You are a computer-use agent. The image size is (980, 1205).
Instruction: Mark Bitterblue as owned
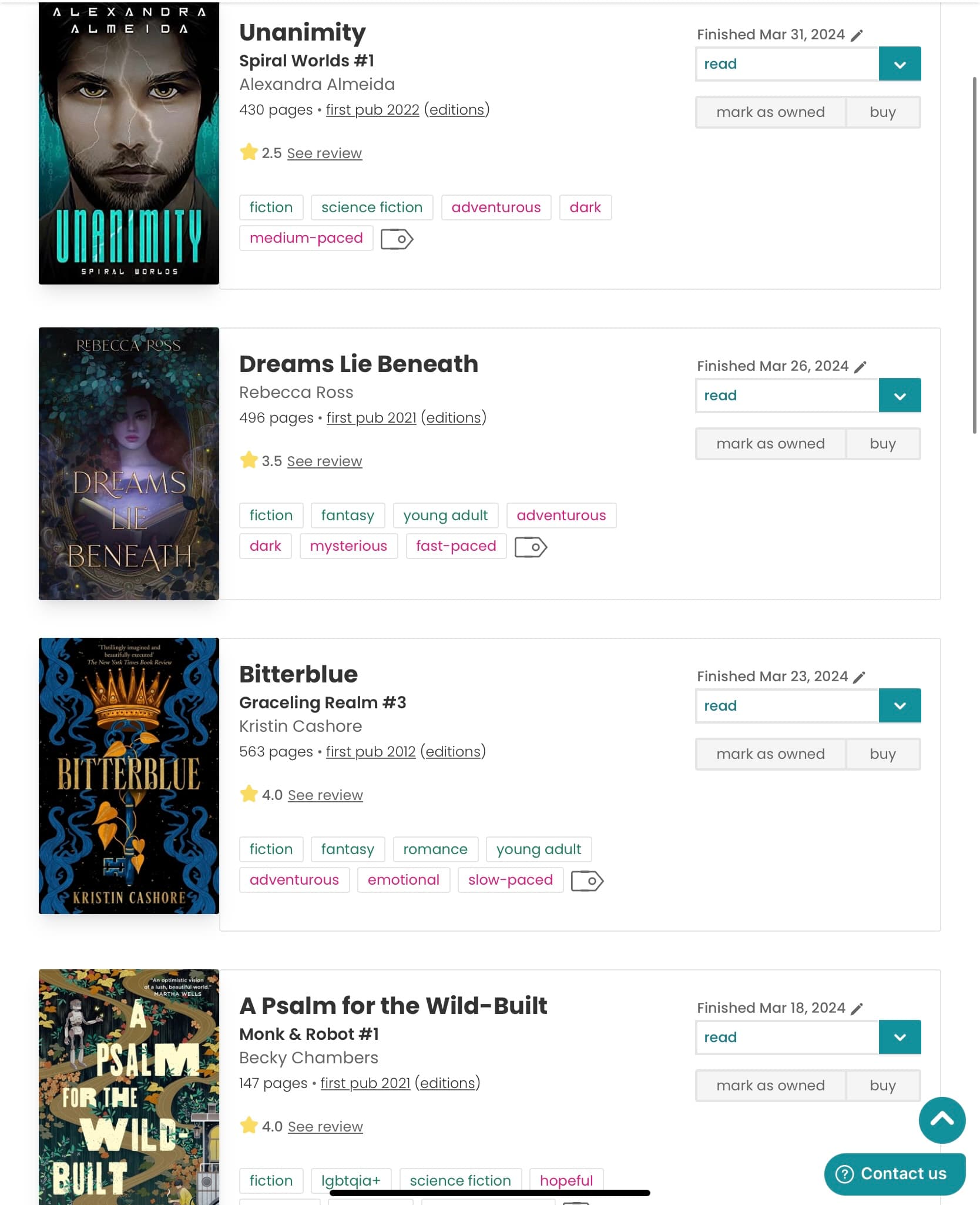[770, 754]
